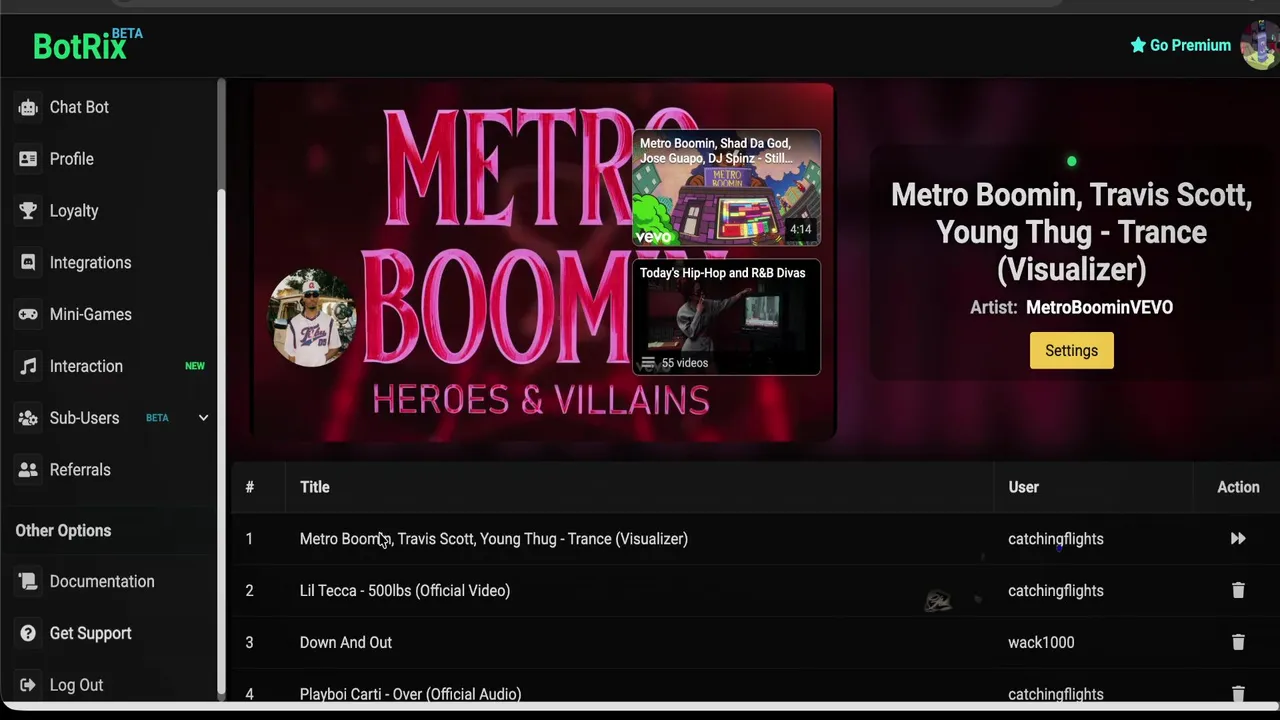The height and width of the screenshot is (720, 1280).
Task: Click Log Out in the sidebar
Action: [76, 685]
